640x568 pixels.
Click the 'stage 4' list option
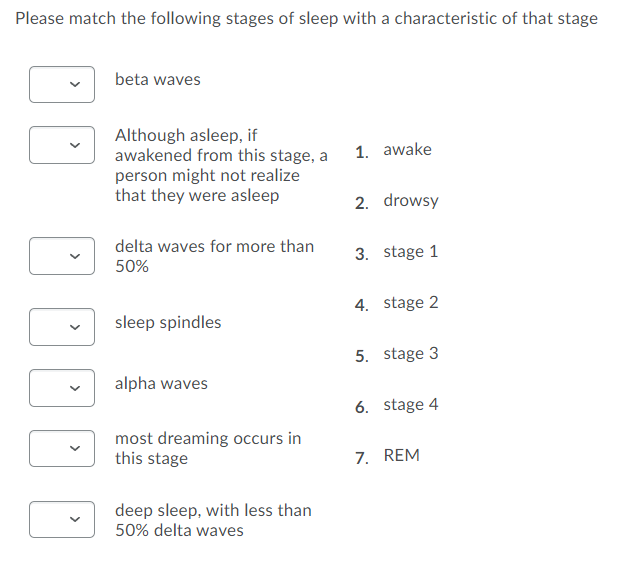click(x=410, y=405)
